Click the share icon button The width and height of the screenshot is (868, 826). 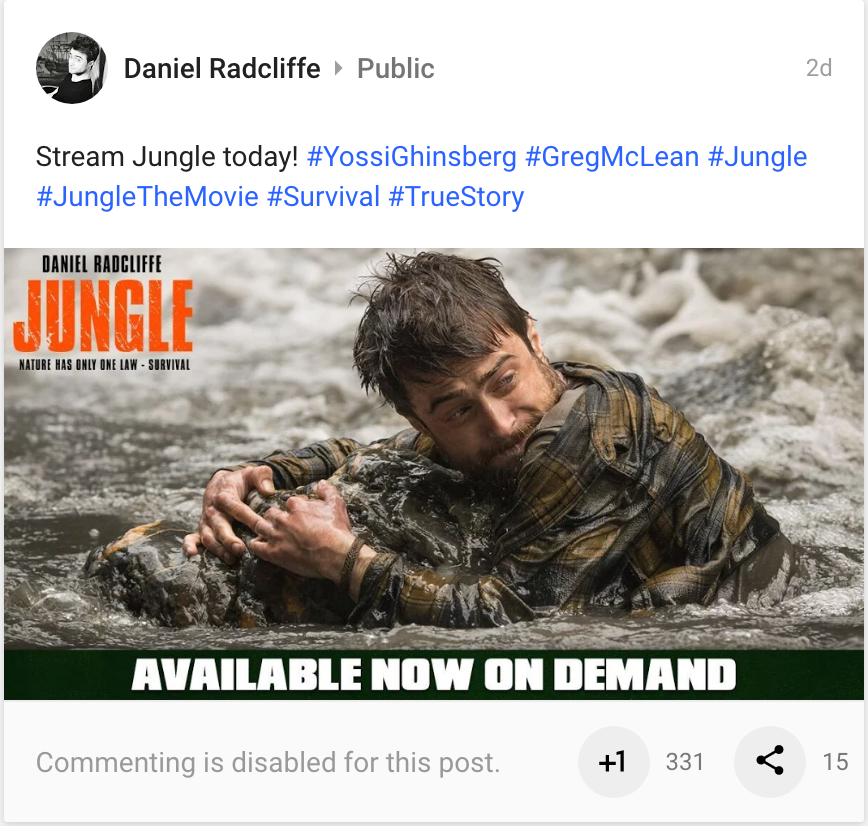(x=769, y=762)
